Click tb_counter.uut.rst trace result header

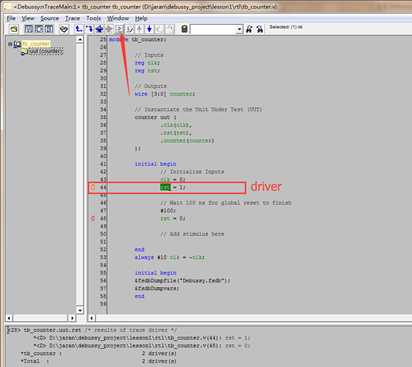pyautogui.click(x=92, y=330)
